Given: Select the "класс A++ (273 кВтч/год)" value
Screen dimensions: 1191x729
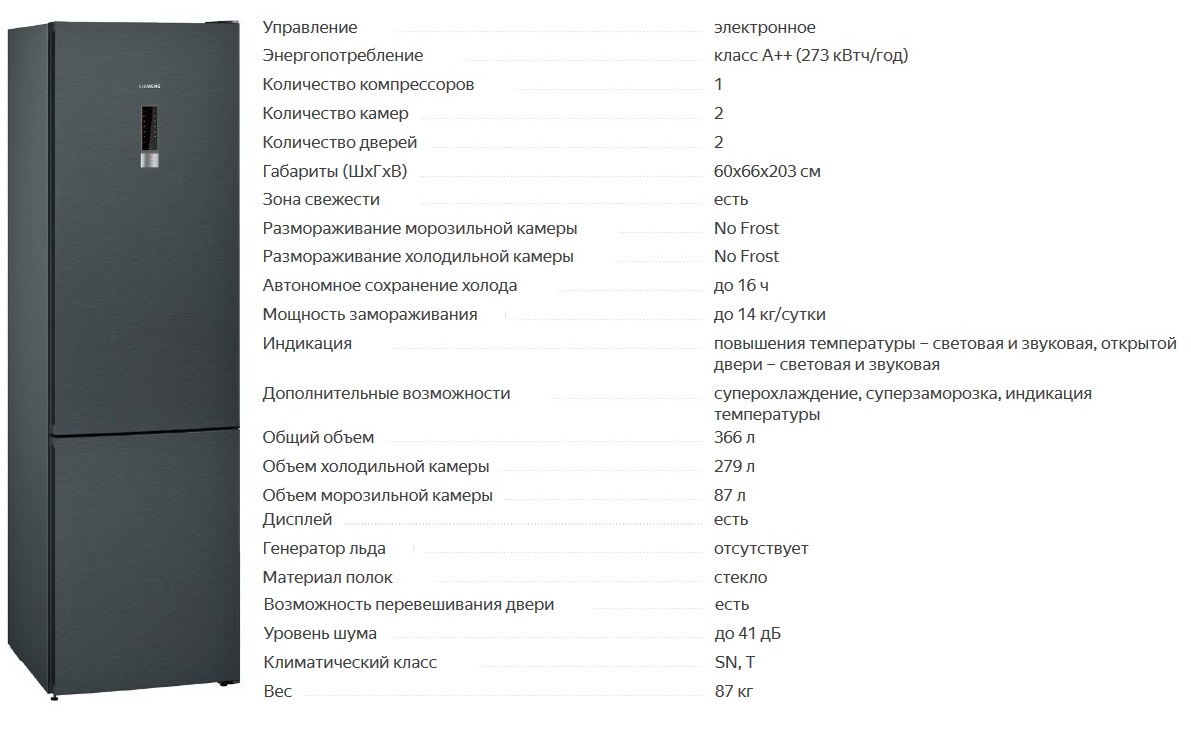Looking at the screenshot, I should (x=810, y=56).
